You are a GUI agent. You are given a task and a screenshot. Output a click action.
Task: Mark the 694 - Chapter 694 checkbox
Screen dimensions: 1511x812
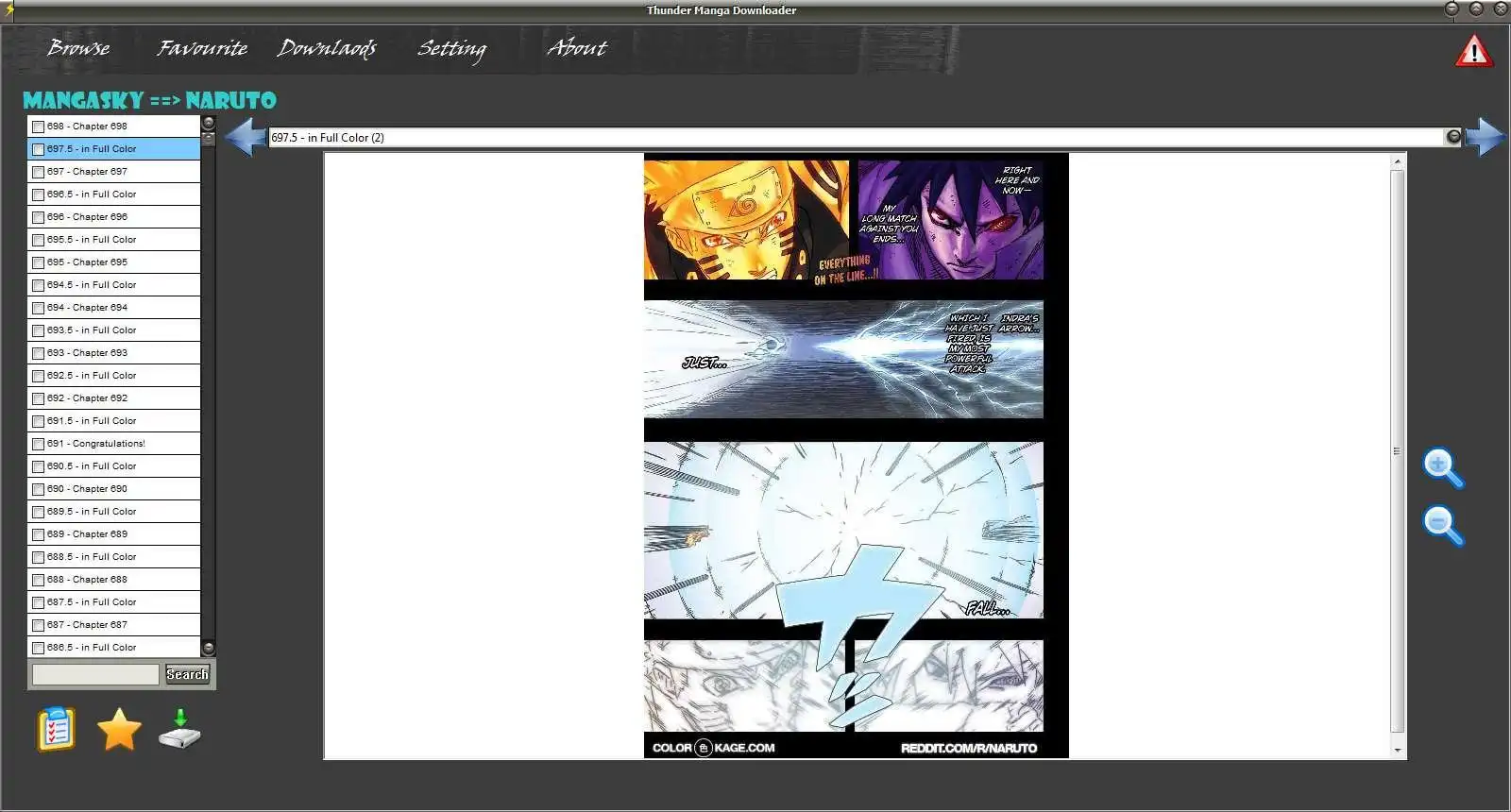[x=38, y=308]
